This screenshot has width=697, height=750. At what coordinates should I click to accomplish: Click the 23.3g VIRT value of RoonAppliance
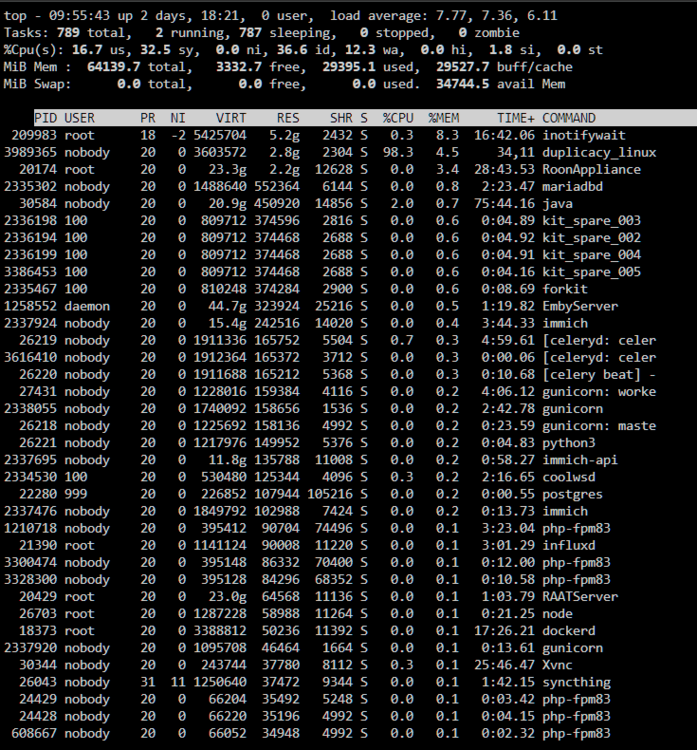[227, 170]
